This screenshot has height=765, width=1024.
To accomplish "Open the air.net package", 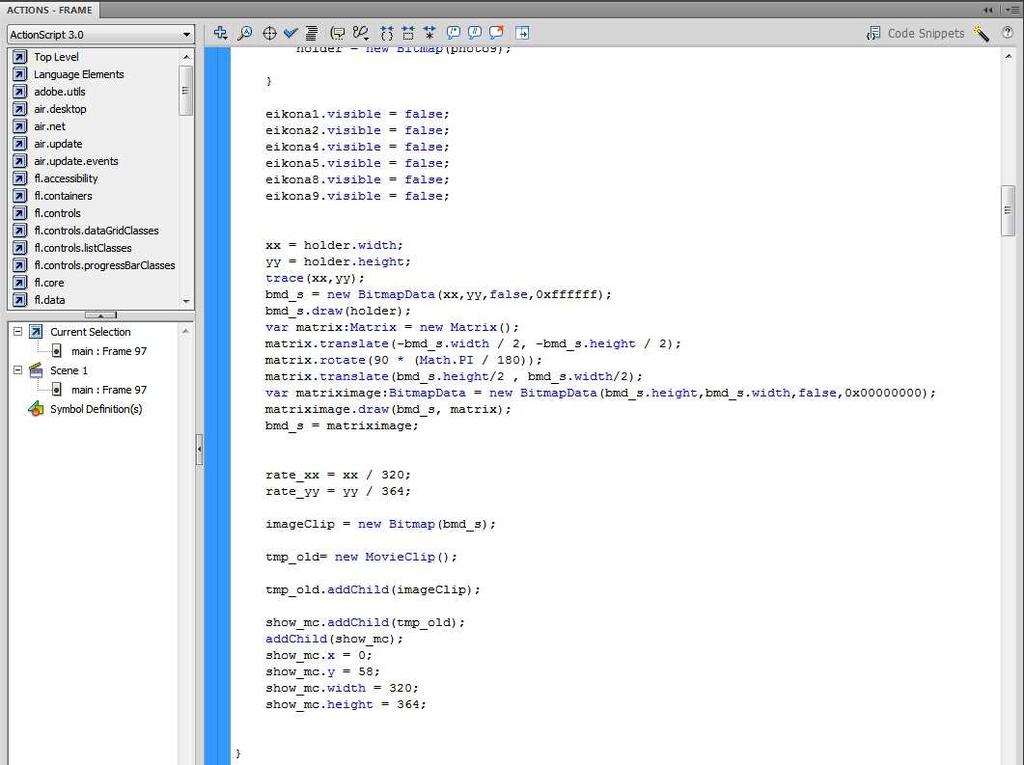I will point(50,126).
